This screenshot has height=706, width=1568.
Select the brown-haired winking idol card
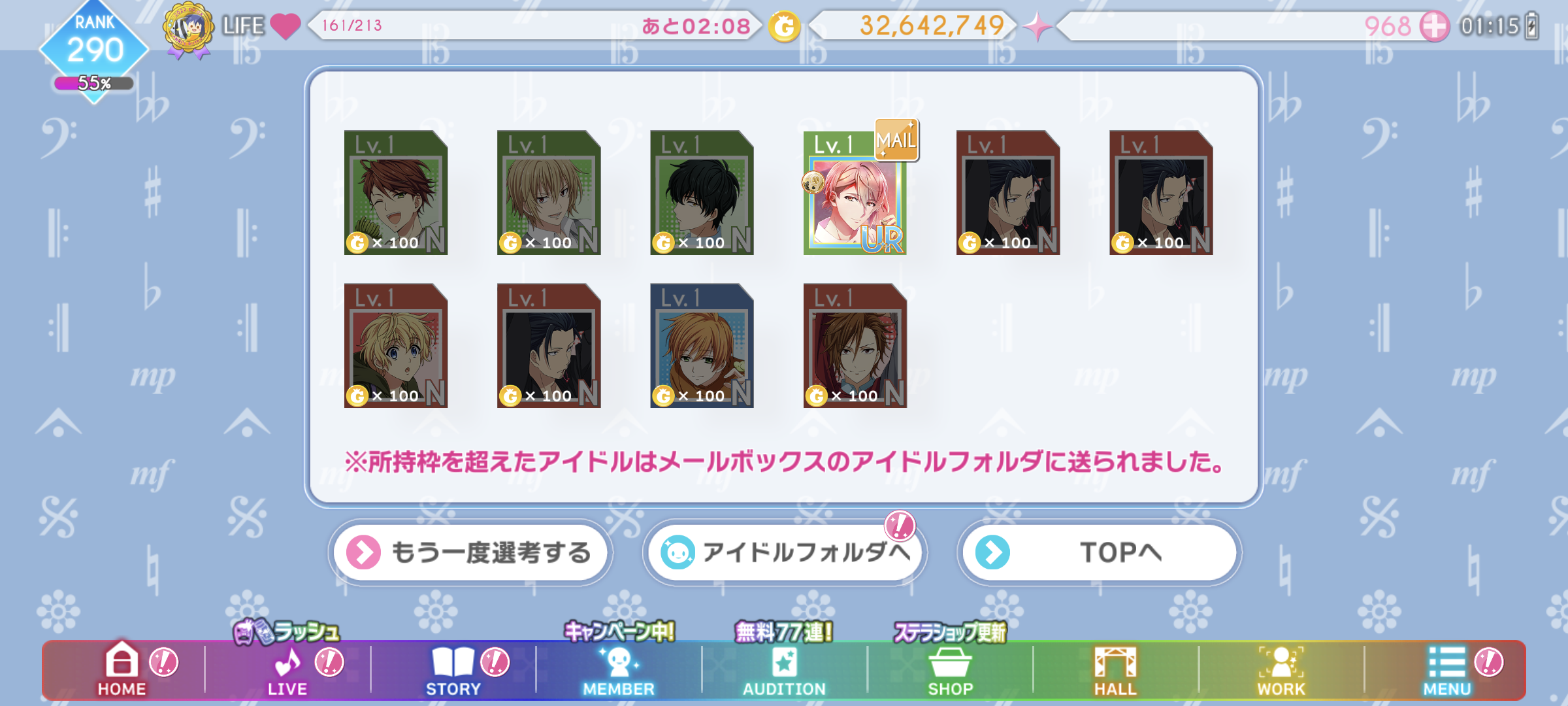(396, 192)
